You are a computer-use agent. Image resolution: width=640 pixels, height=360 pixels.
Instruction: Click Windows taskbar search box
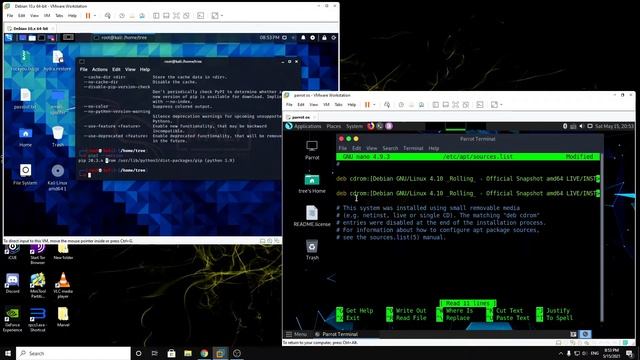[x=73, y=353]
